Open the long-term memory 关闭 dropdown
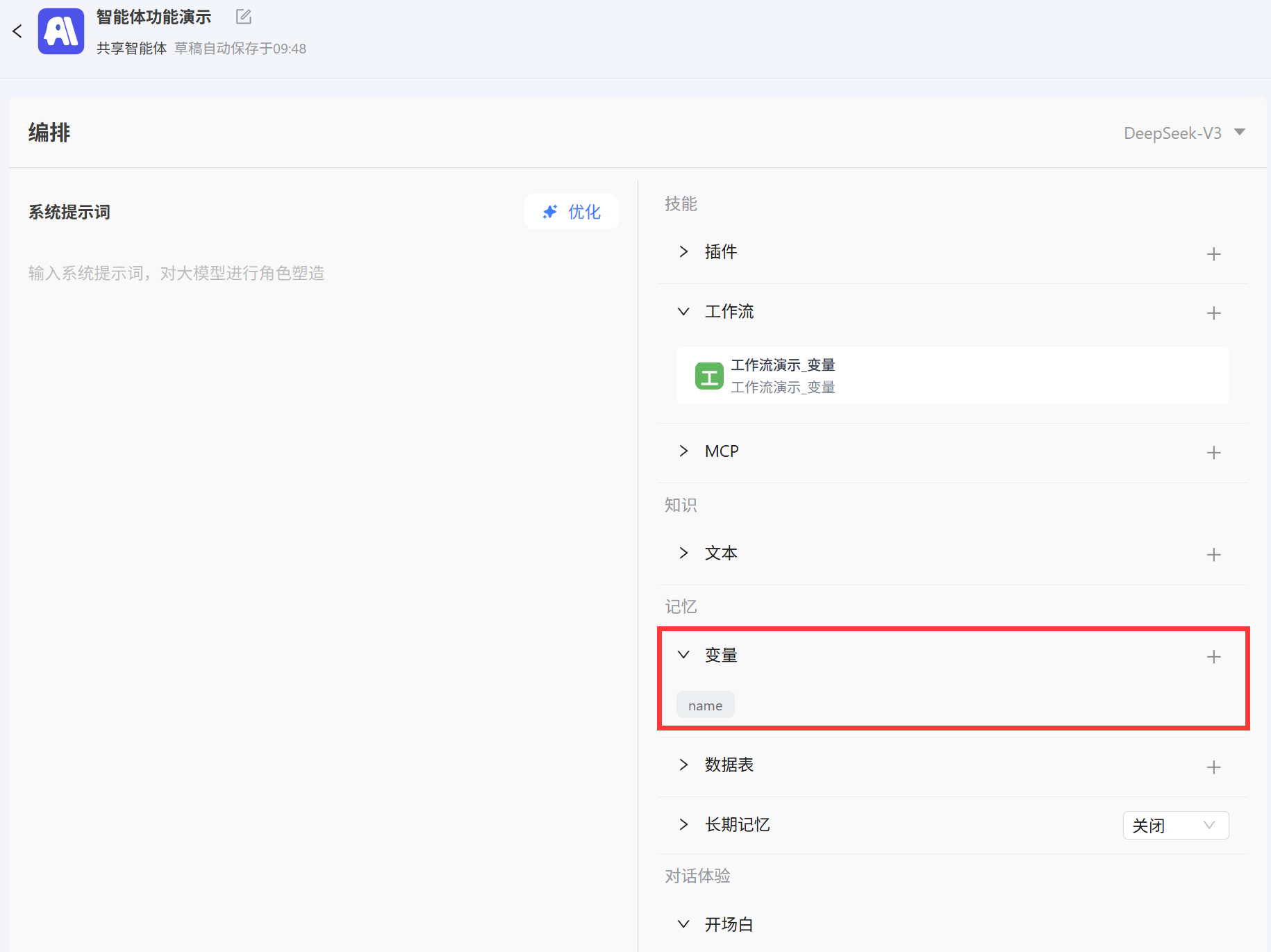Screen dimensions: 1271x952 [x=1175, y=825]
